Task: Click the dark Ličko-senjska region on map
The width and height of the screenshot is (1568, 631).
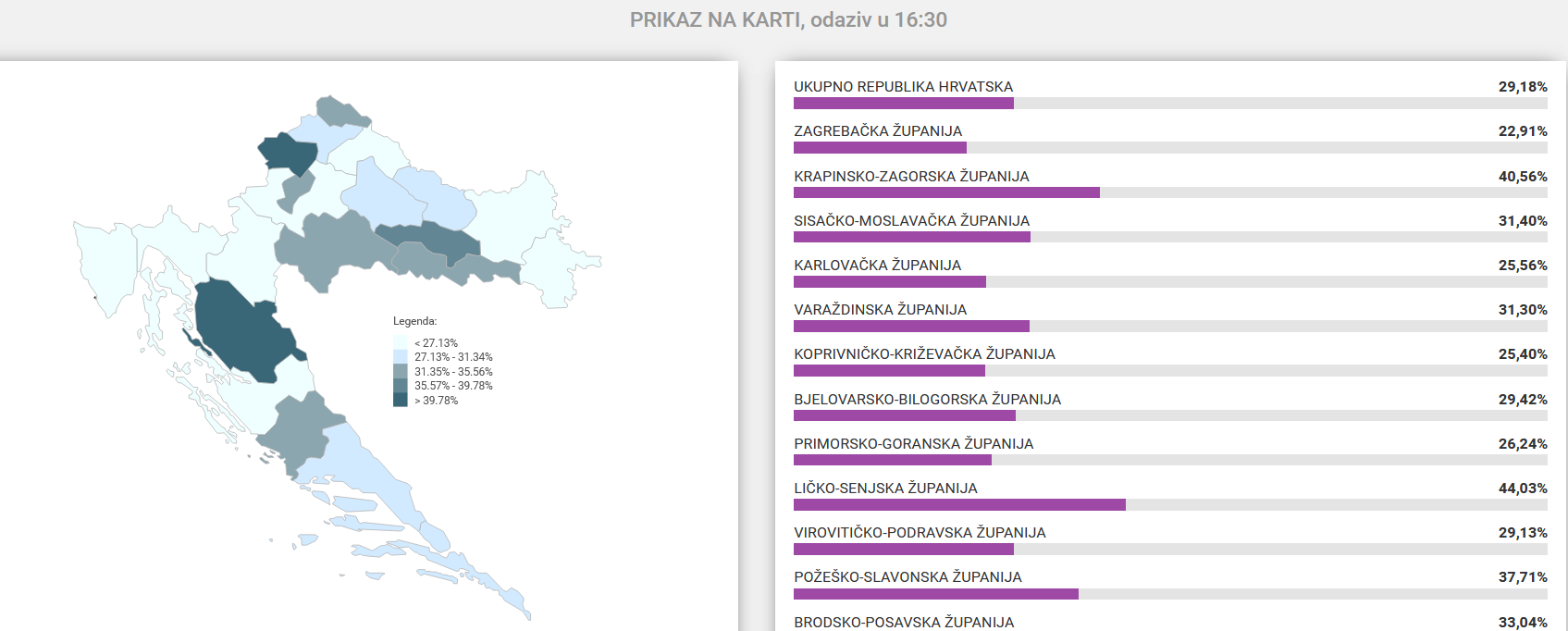Action: pos(242,335)
